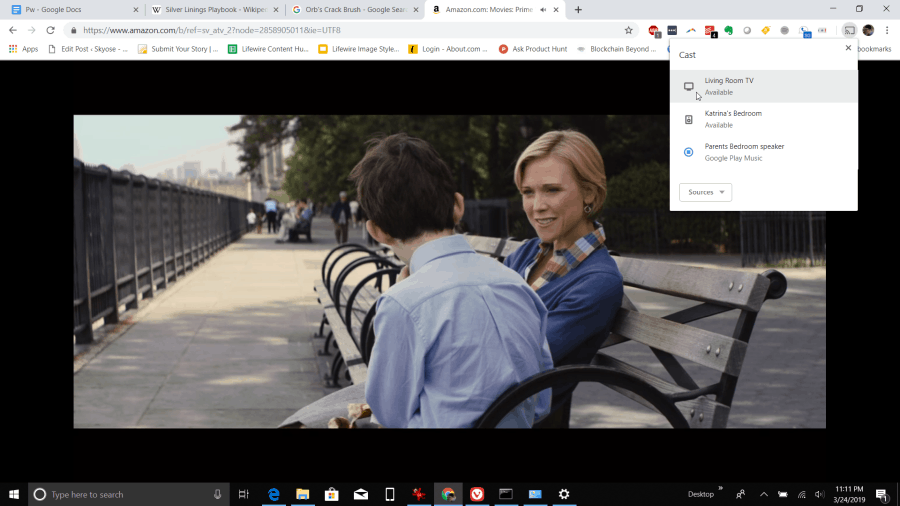Click the Evernote elephant extension icon

728,30
